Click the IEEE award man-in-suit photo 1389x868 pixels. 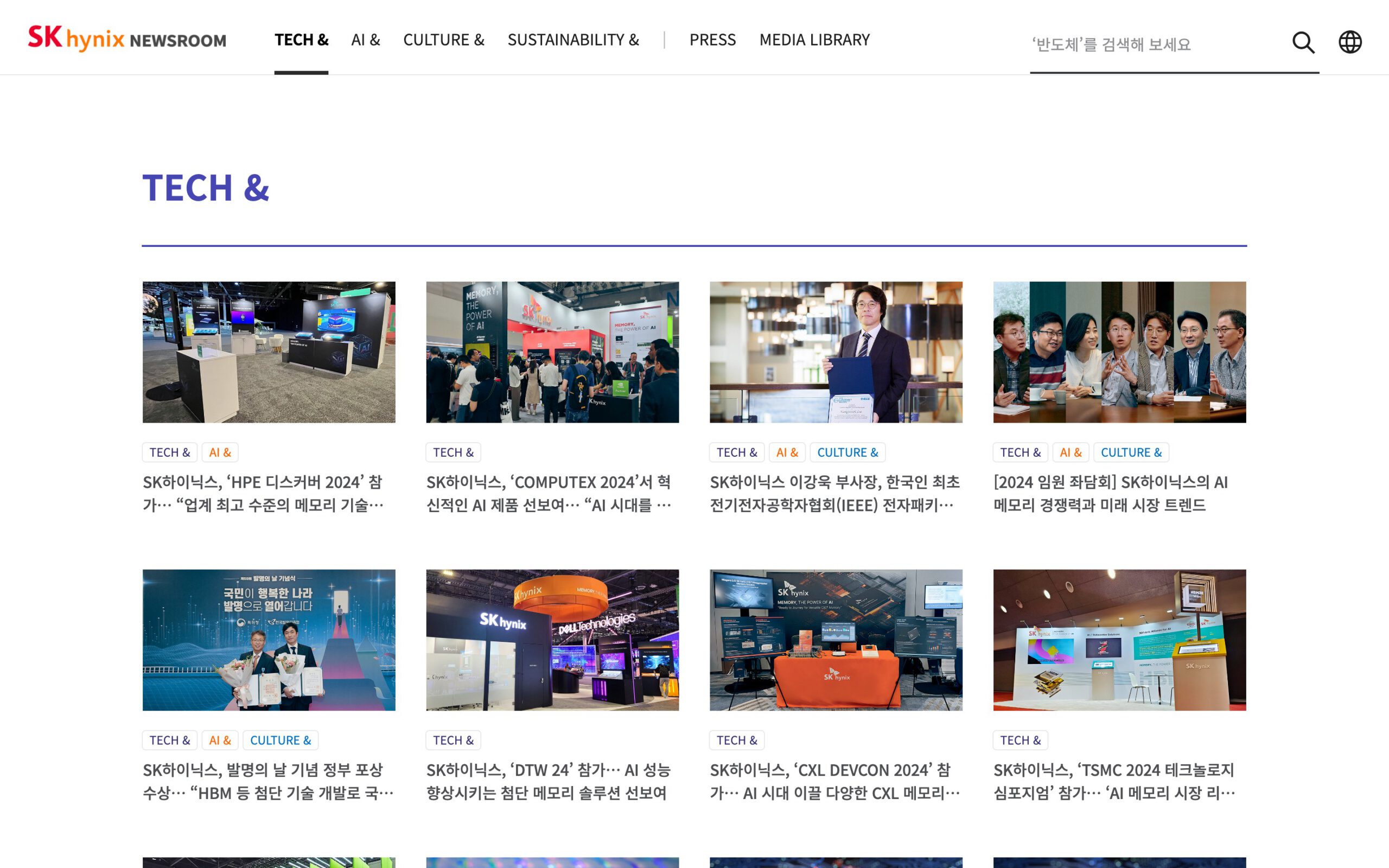[836, 352]
